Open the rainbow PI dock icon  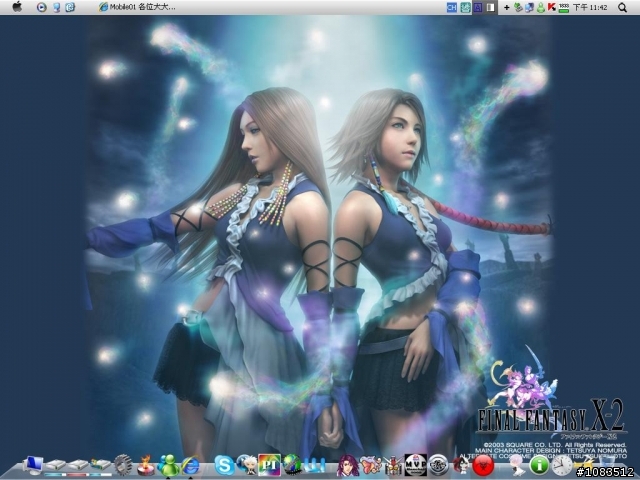point(269,465)
